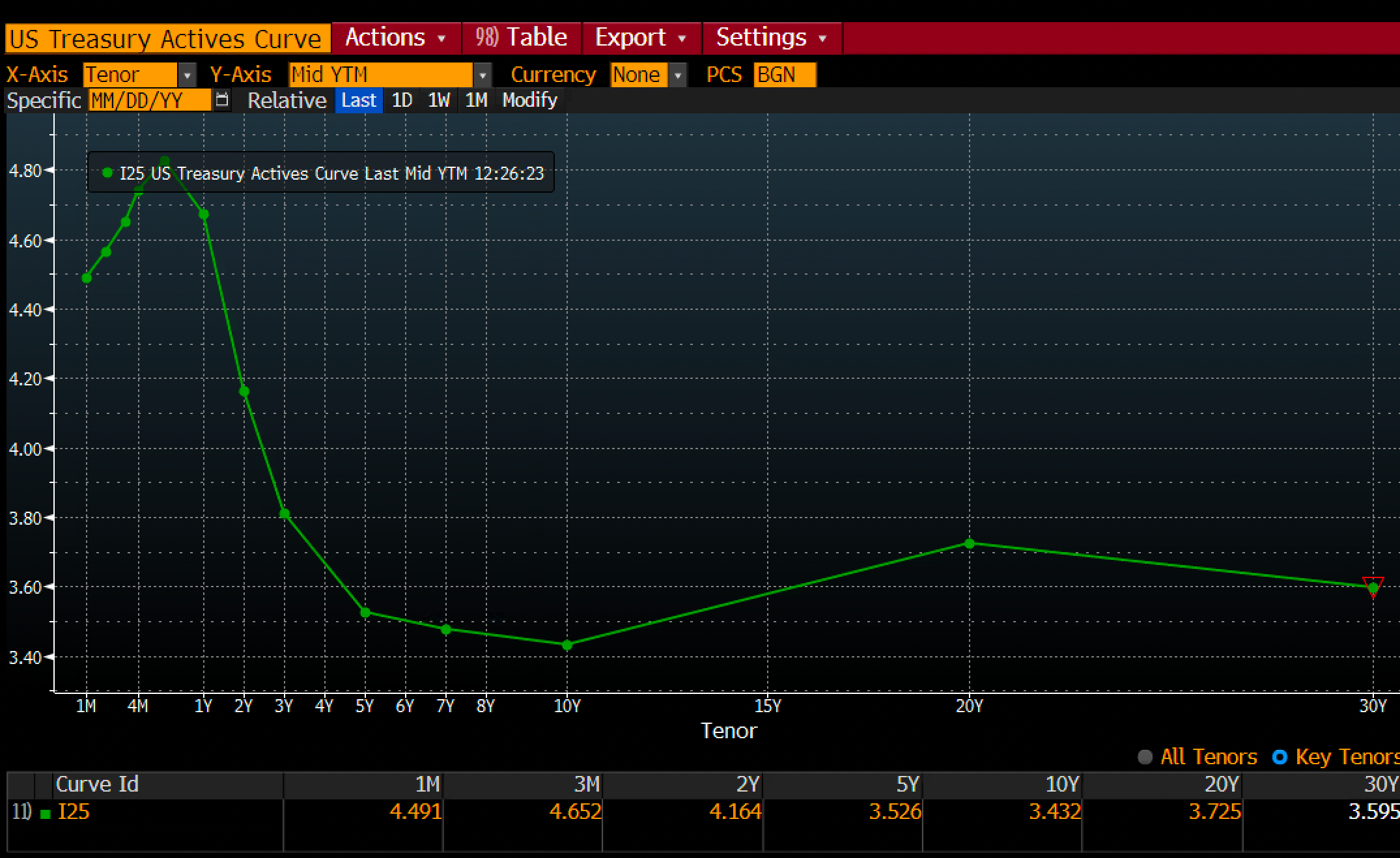Click the calendar icon beside the date field
The image size is (1400, 858).
point(222,100)
